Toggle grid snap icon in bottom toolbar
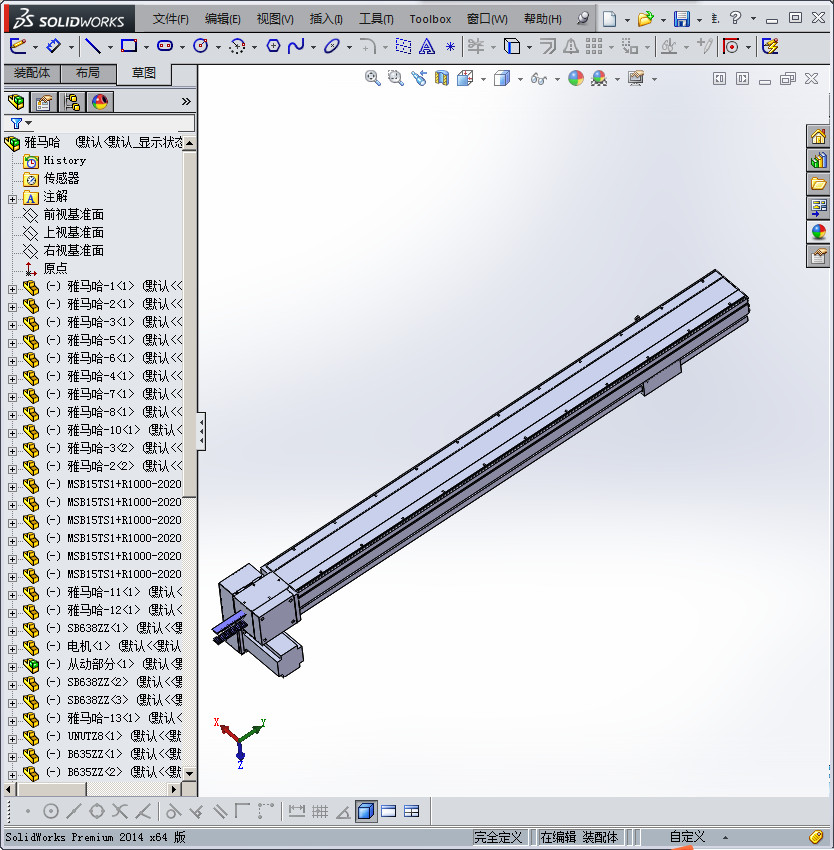This screenshot has height=850, width=834. pyautogui.click(x=320, y=811)
